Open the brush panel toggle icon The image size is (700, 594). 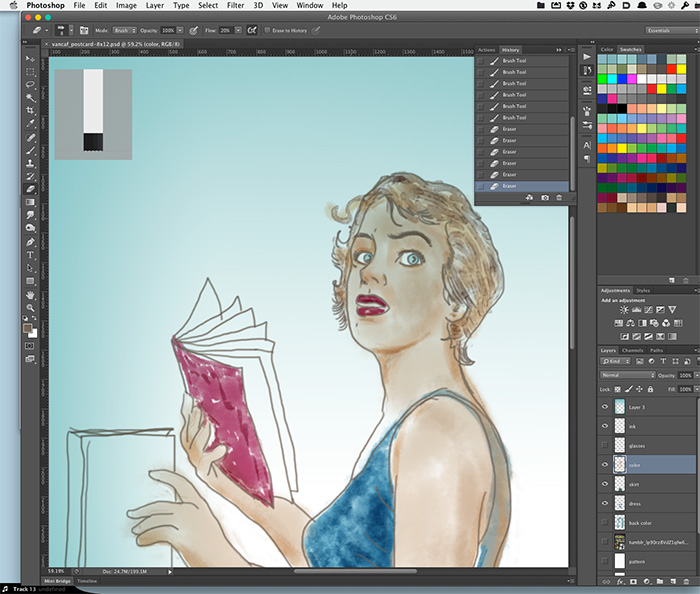coord(84,30)
